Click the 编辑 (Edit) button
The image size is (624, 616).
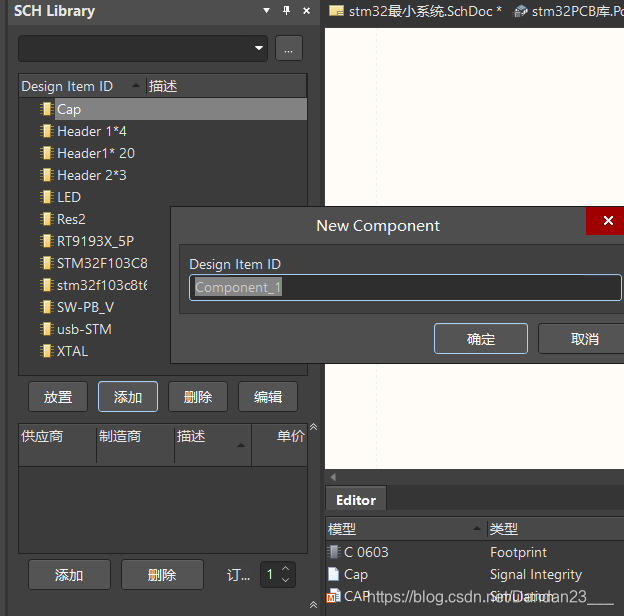(268, 397)
